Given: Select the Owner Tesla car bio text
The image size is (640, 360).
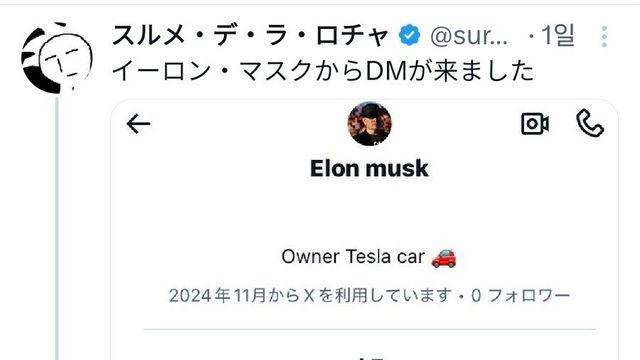Looking at the screenshot, I should pyautogui.click(x=353, y=257).
